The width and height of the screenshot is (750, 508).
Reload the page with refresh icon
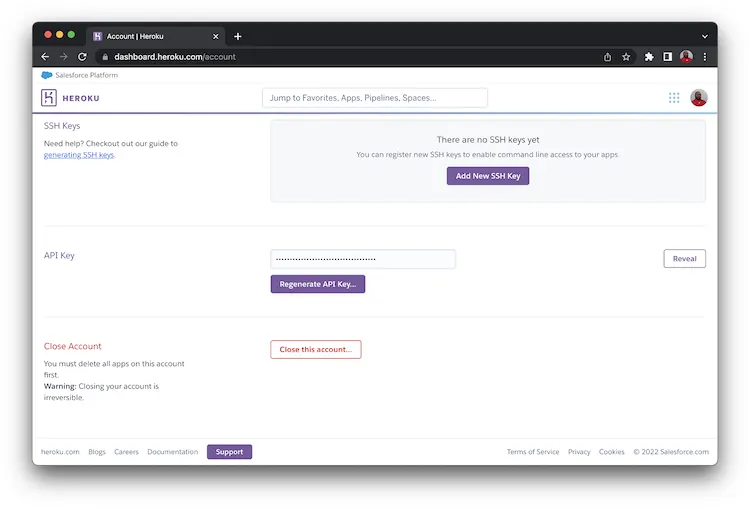82,56
